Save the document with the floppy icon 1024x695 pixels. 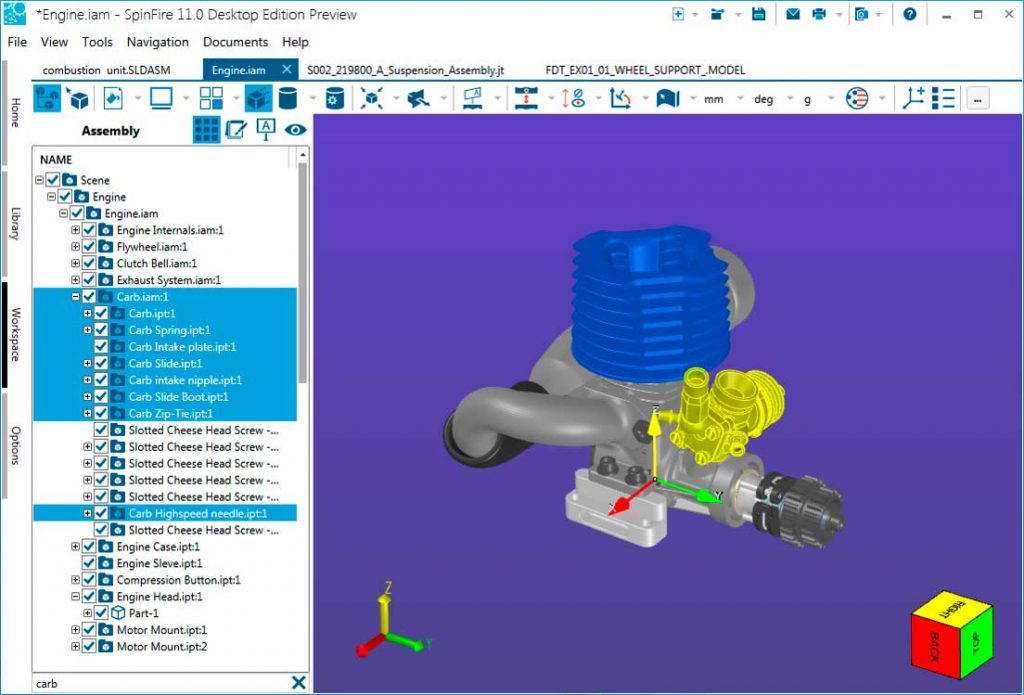click(x=758, y=14)
